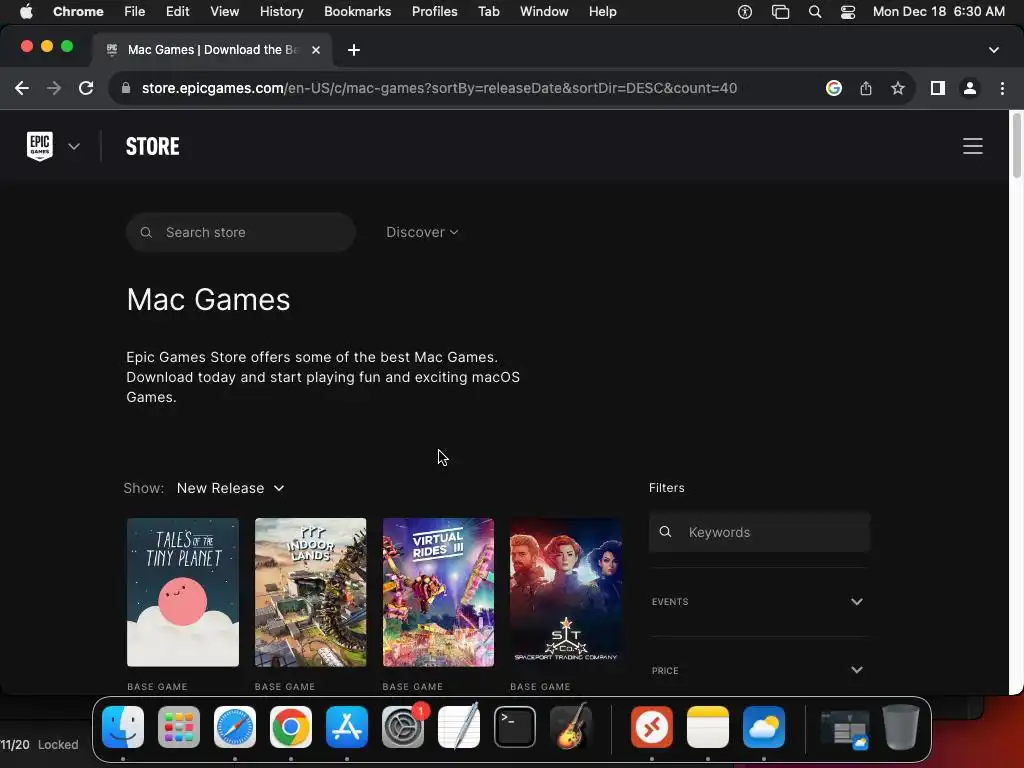This screenshot has width=1024, height=768.
Task: Open the Apple menu
Action: (26, 12)
